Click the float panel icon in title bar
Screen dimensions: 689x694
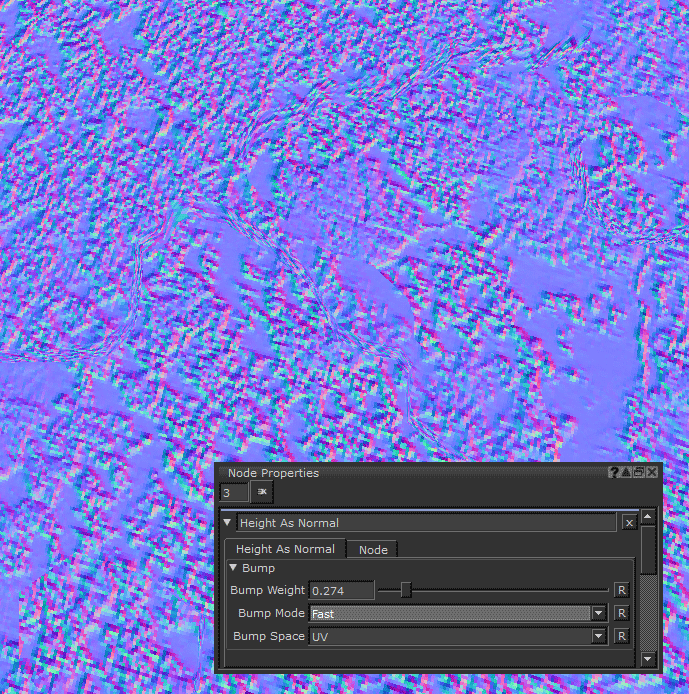[x=639, y=472]
